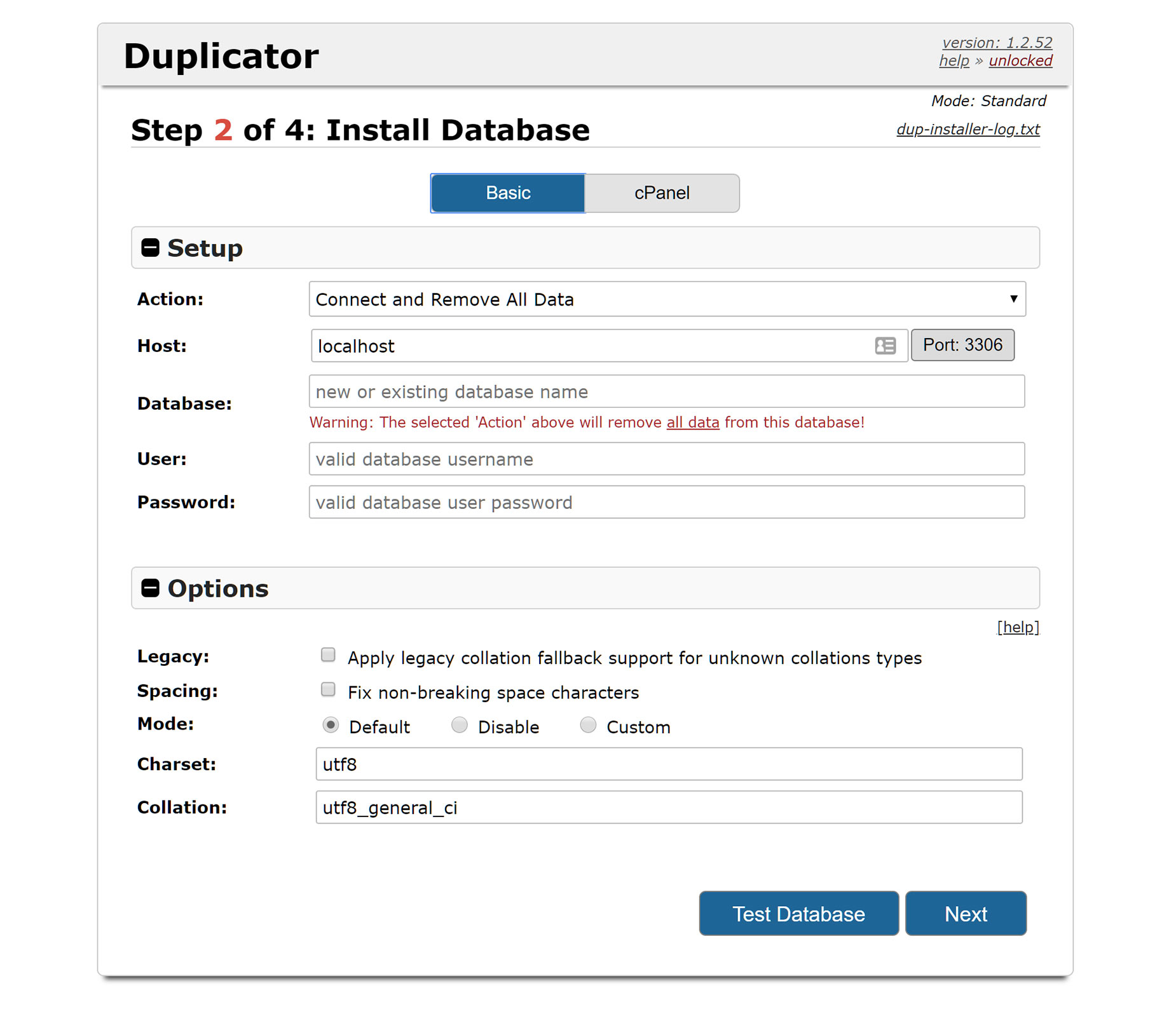Select the Default mode radio button
1176x1016 pixels.
330,724
